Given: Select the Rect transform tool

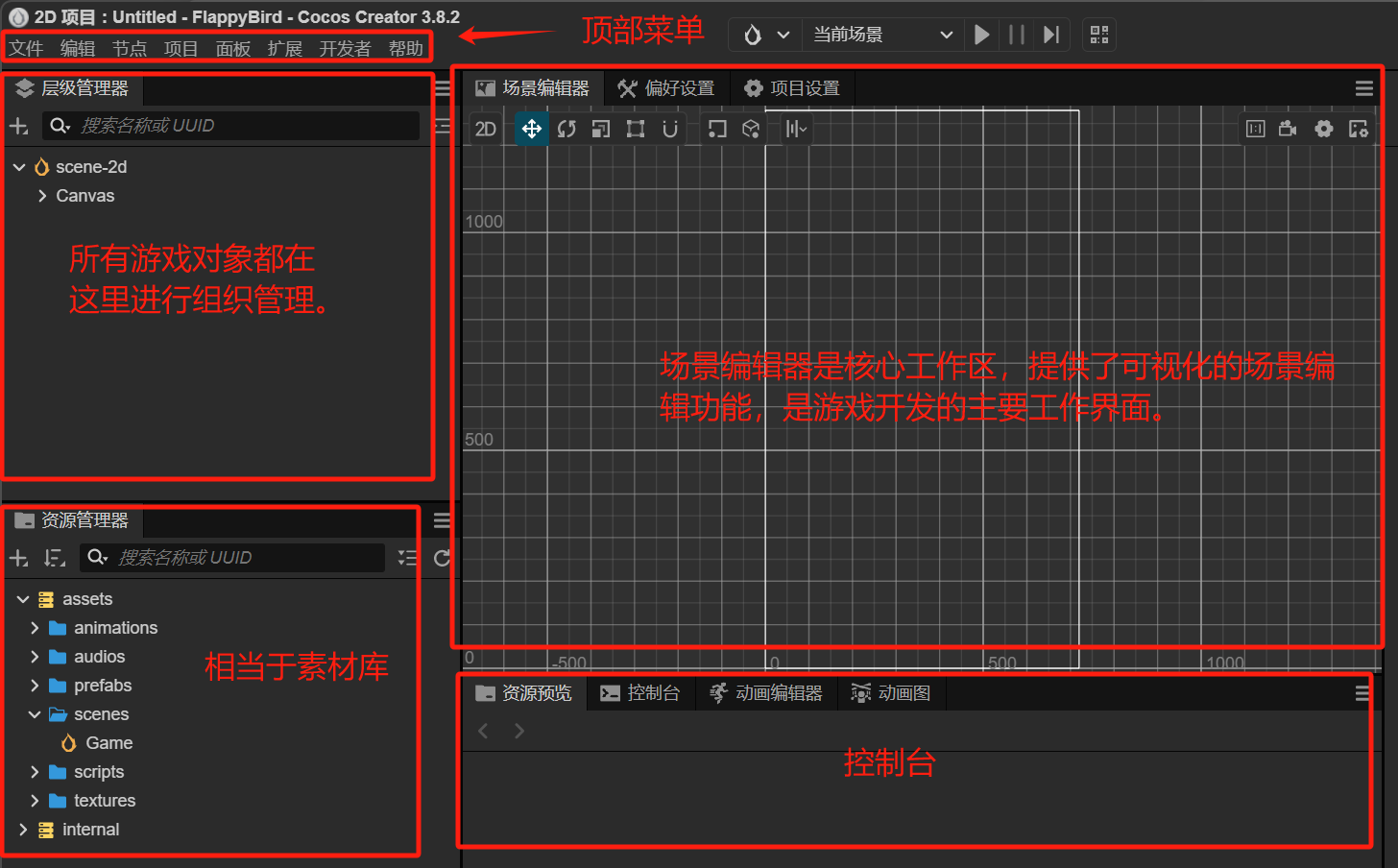Looking at the screenshot, I should click(x=636, y=129).
